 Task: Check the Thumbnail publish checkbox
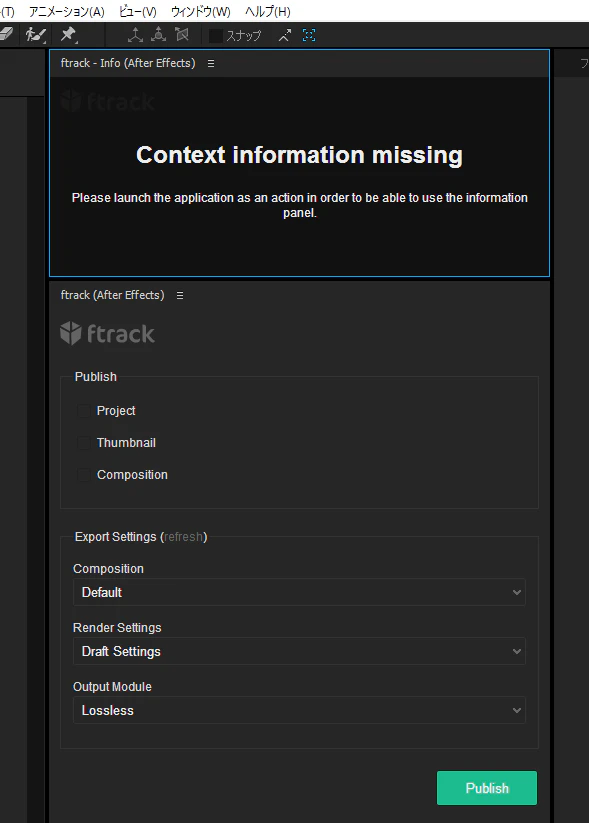pos(84,443)
